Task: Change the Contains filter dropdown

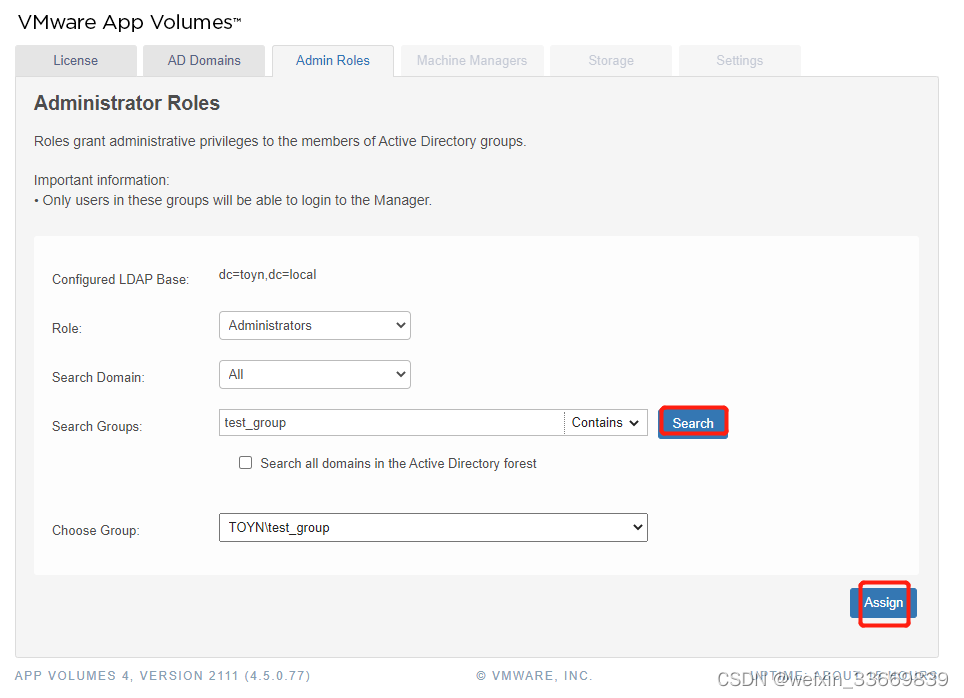Action: pos(606,423)
